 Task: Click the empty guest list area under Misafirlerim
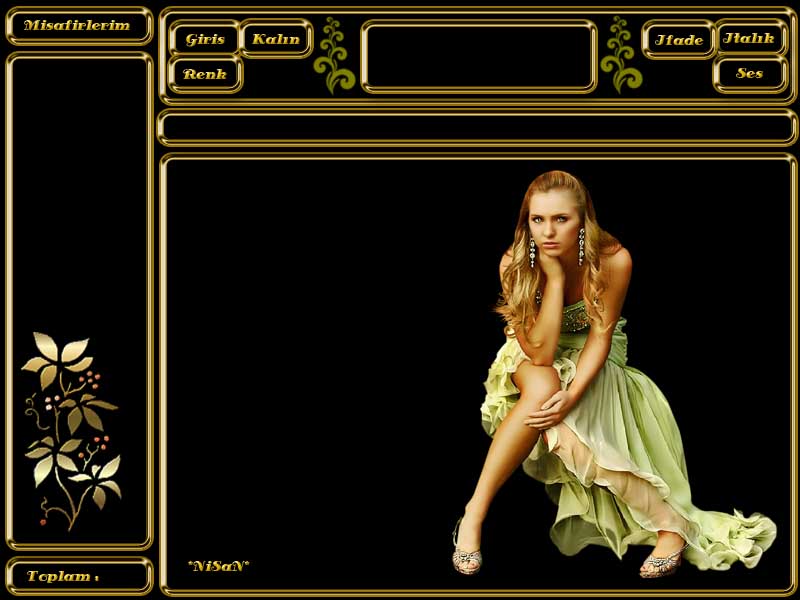pyautogui.click(x=79, y=301)
